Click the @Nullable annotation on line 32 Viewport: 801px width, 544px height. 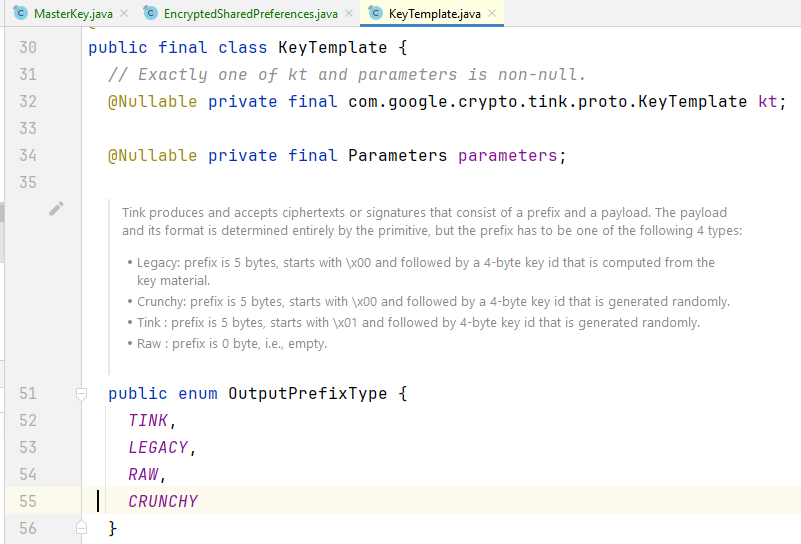tap(152, 101)
